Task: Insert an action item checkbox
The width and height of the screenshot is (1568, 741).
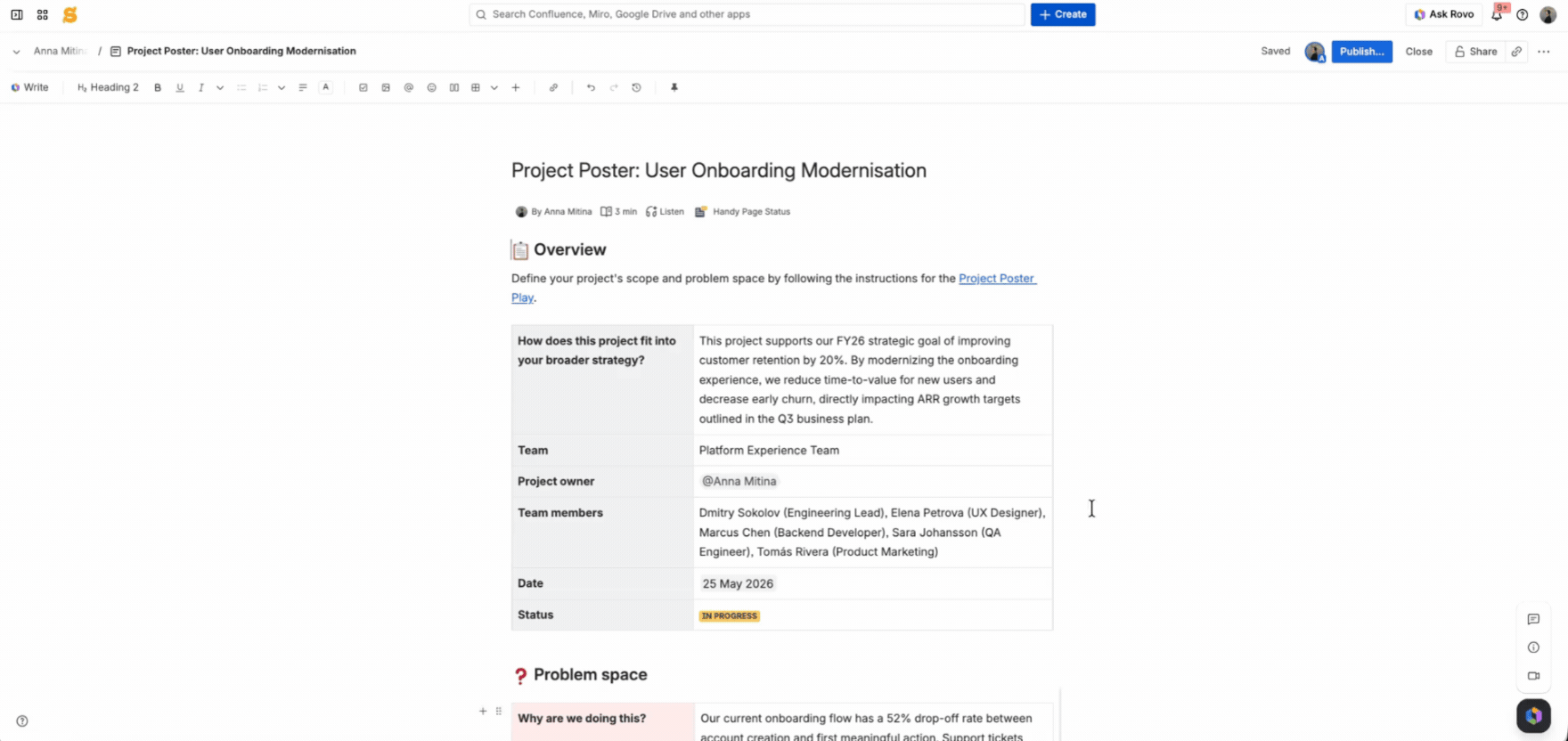Action: coord(363,87)
